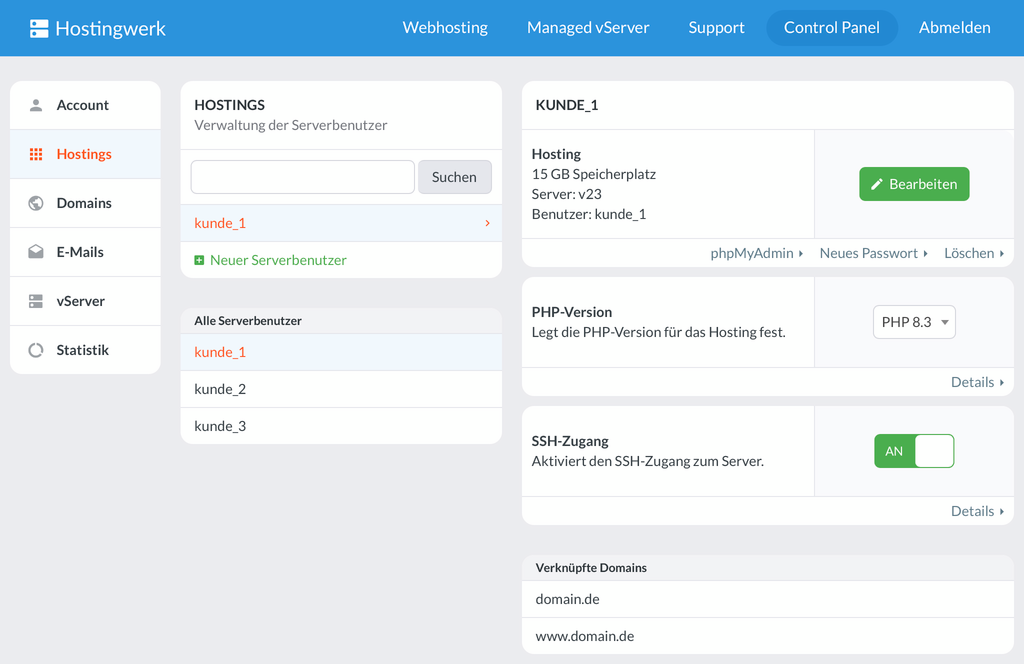Image resolution: width=1024 pixels, height=664 pixels.
Task: Open the Statistik sidebar section
Action: tap(86, 350)
